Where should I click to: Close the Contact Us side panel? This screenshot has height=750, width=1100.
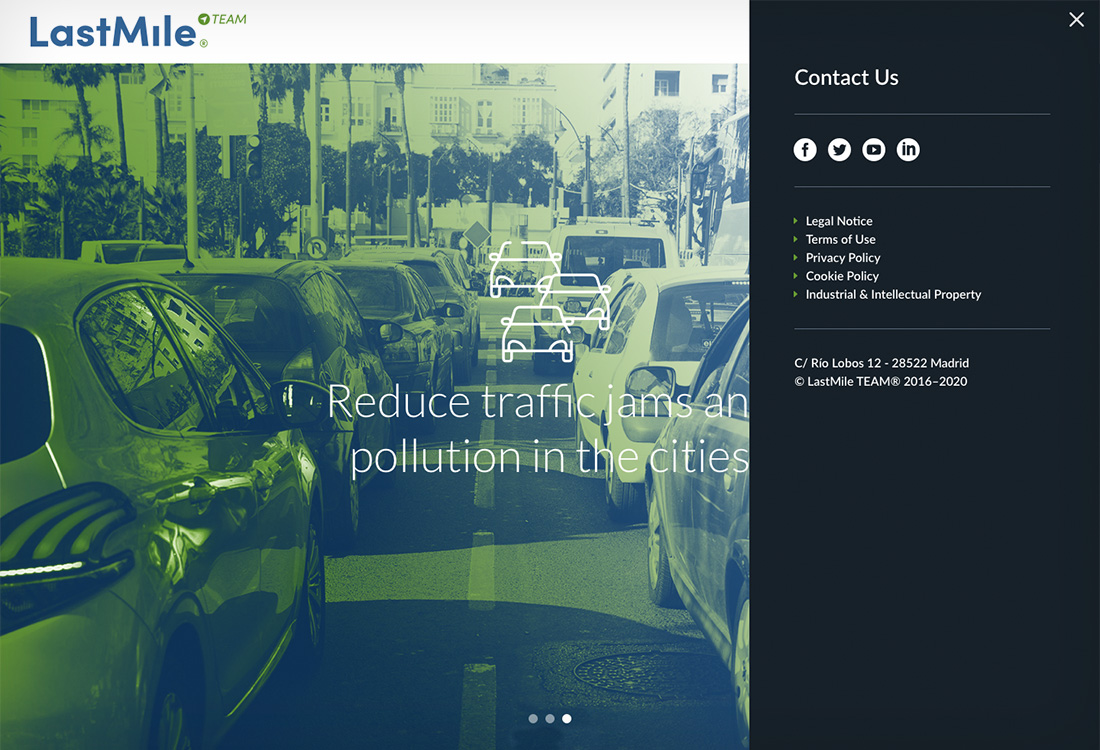click(x=1076, y=20)
